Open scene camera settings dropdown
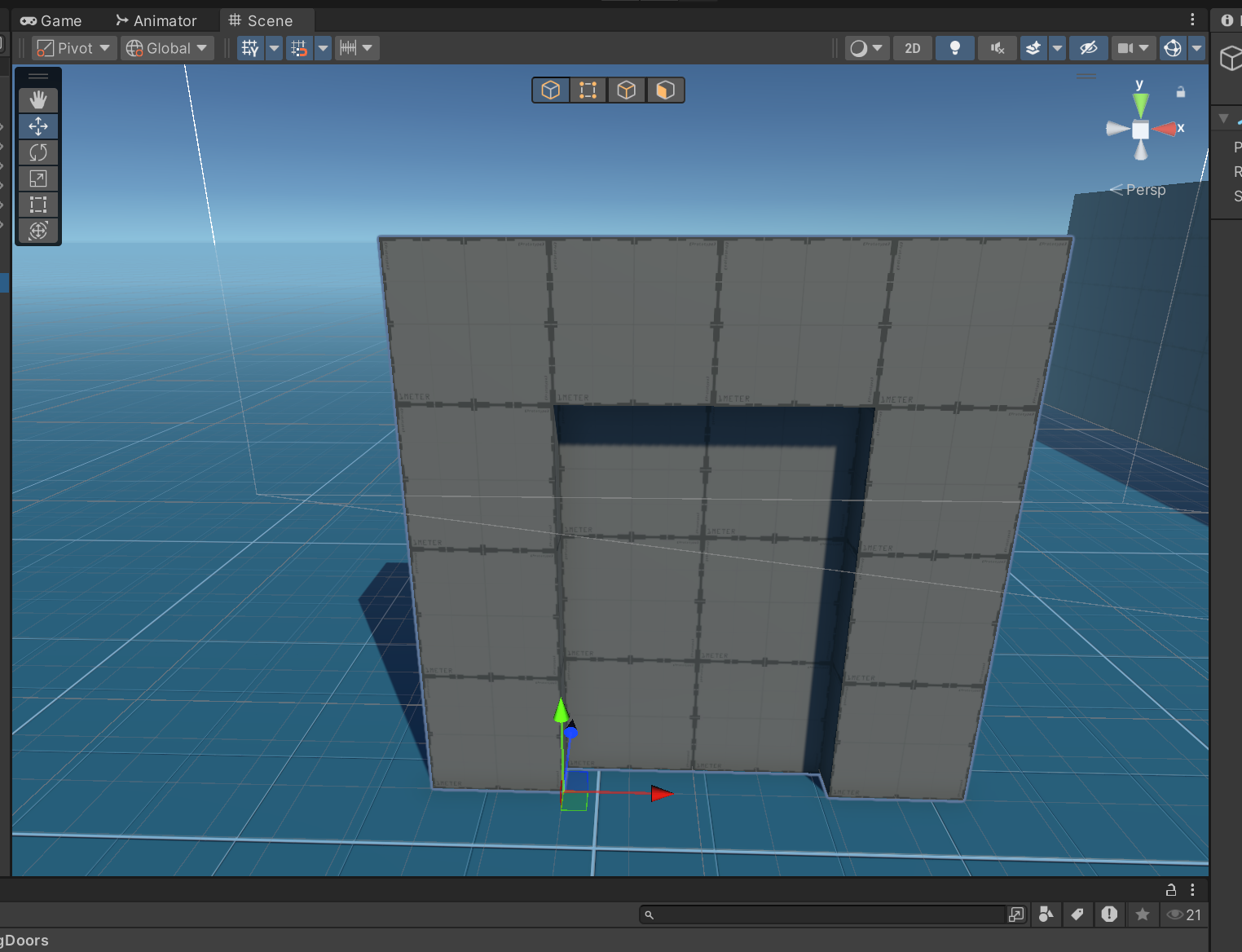 [x=1134, y=48]
